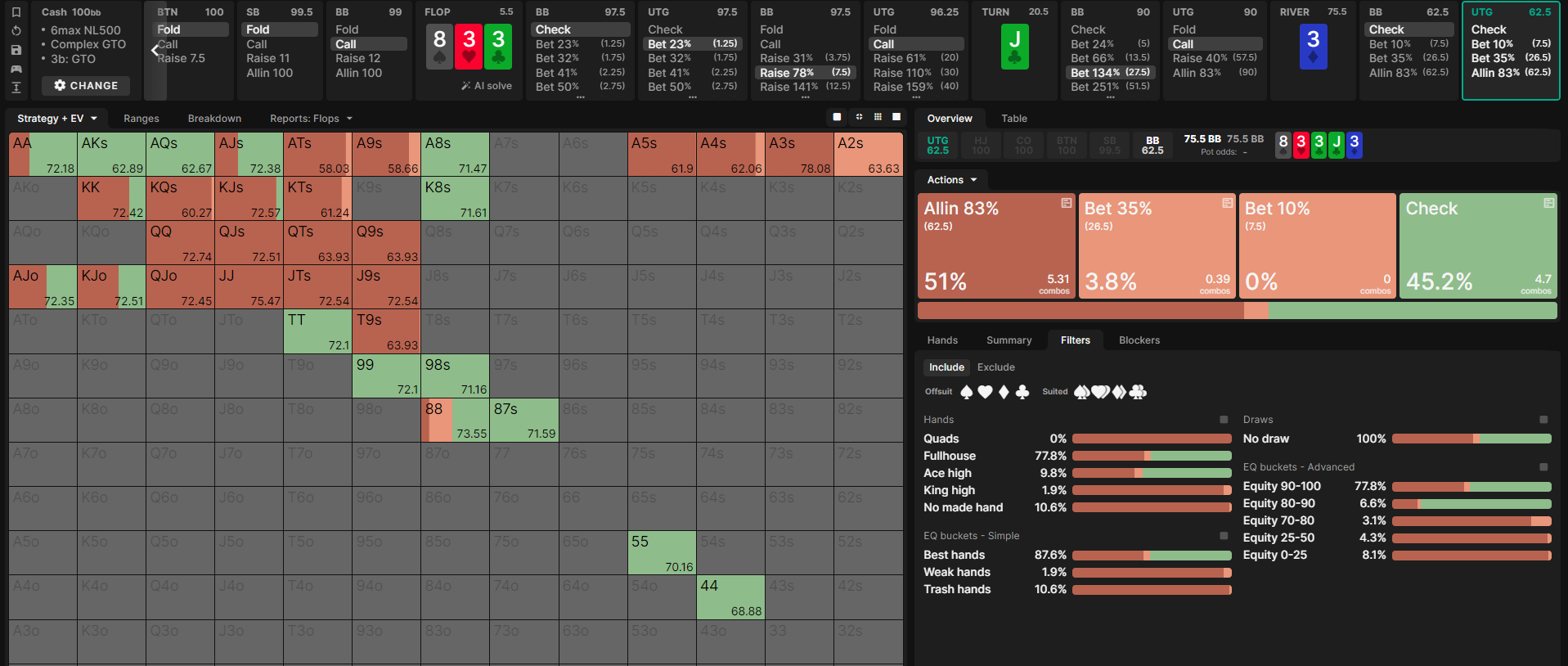Click the green Check strategy card
This screenshot has width=1568, height=666.
coord(1478,245)
